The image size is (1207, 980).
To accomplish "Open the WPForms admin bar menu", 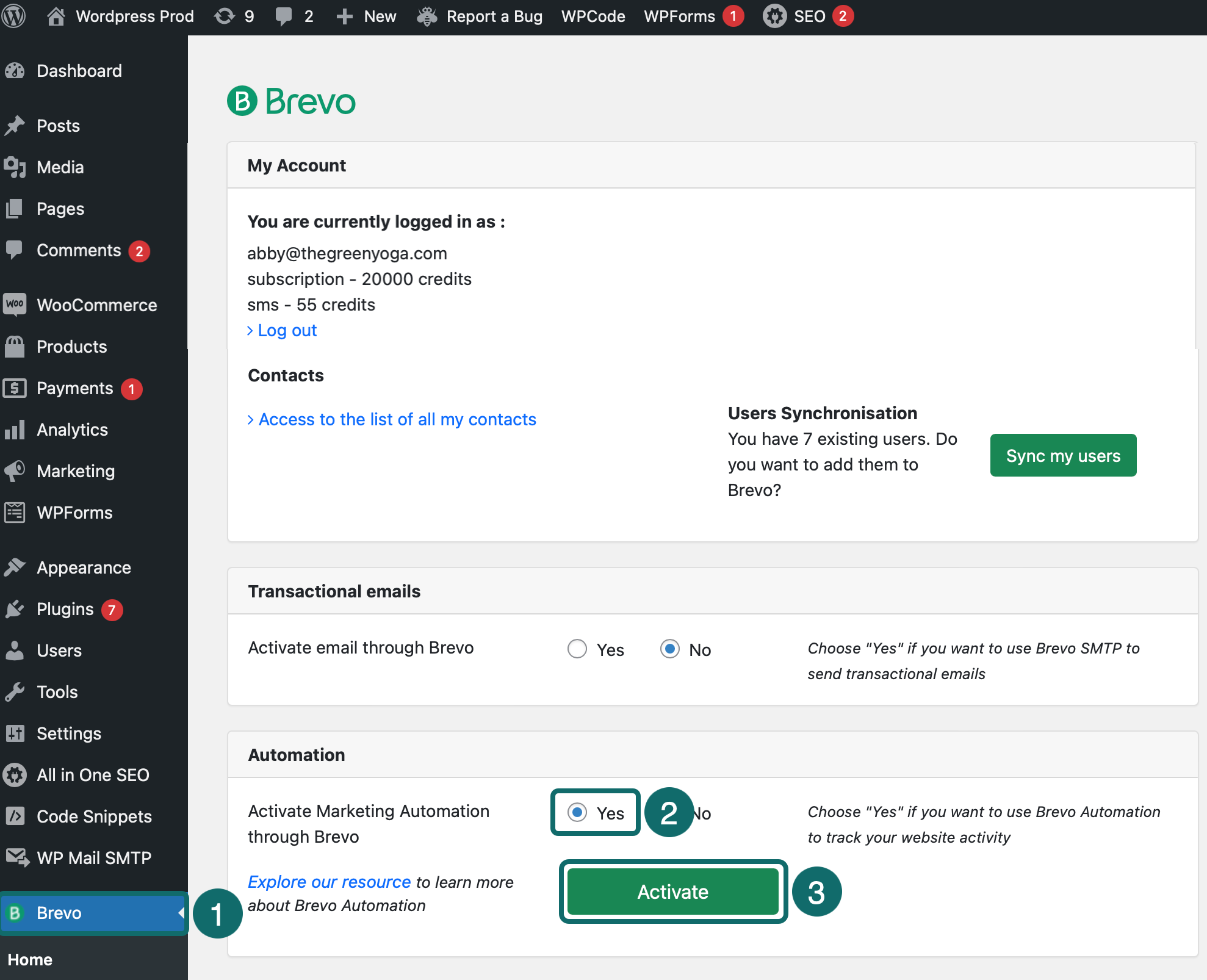I will pyautogui.click(x=679, y=16).
